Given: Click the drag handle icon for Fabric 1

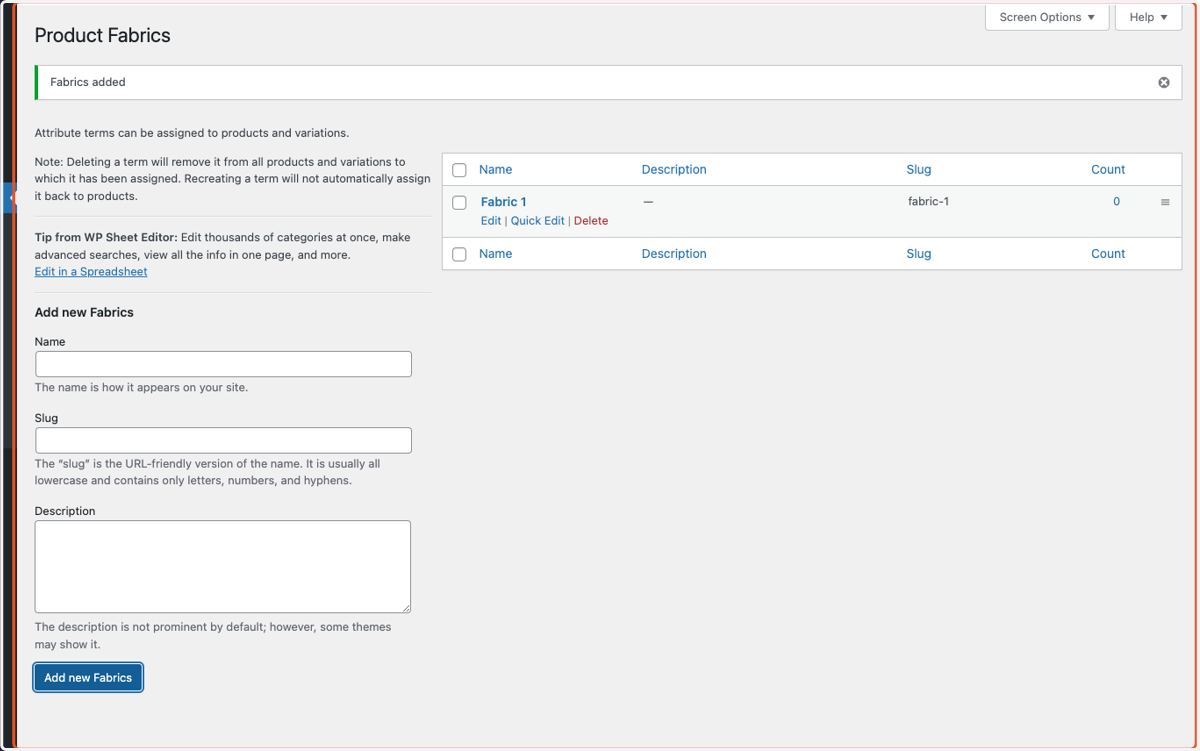Looking at the screenshot, I should tap(1165, 202).
